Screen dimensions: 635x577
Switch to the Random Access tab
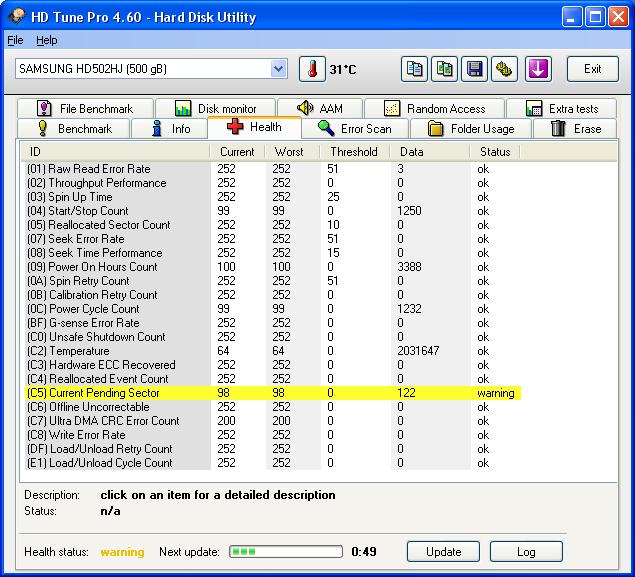click(434, 109)
